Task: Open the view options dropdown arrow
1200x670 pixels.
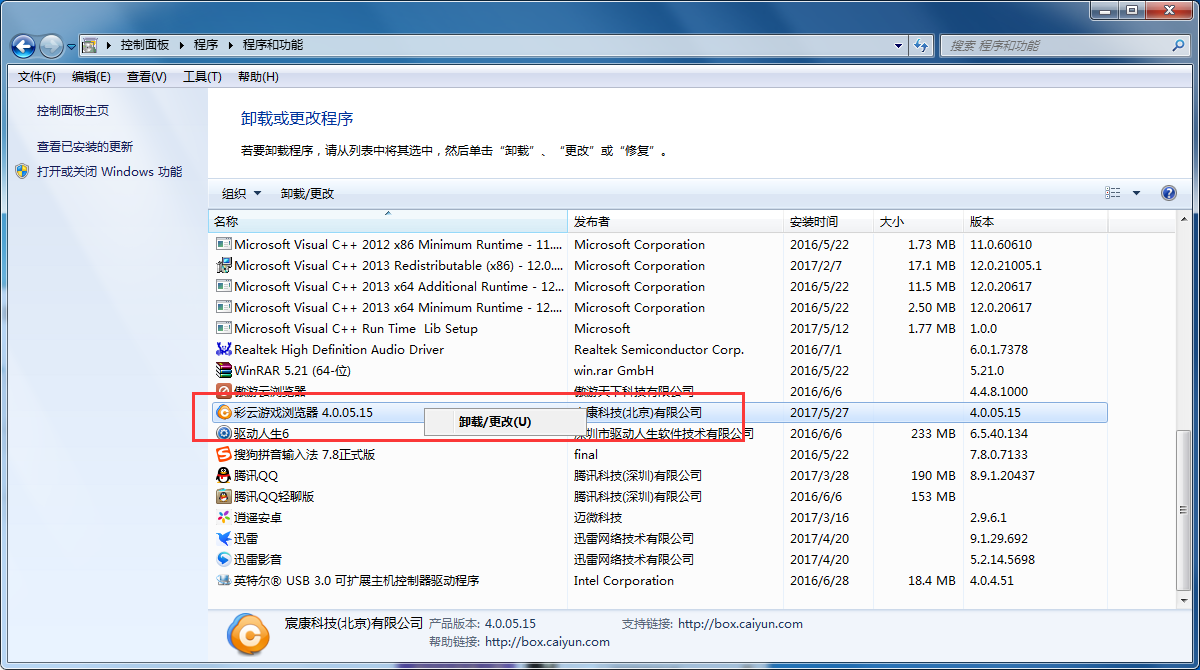Action: 1136,194
